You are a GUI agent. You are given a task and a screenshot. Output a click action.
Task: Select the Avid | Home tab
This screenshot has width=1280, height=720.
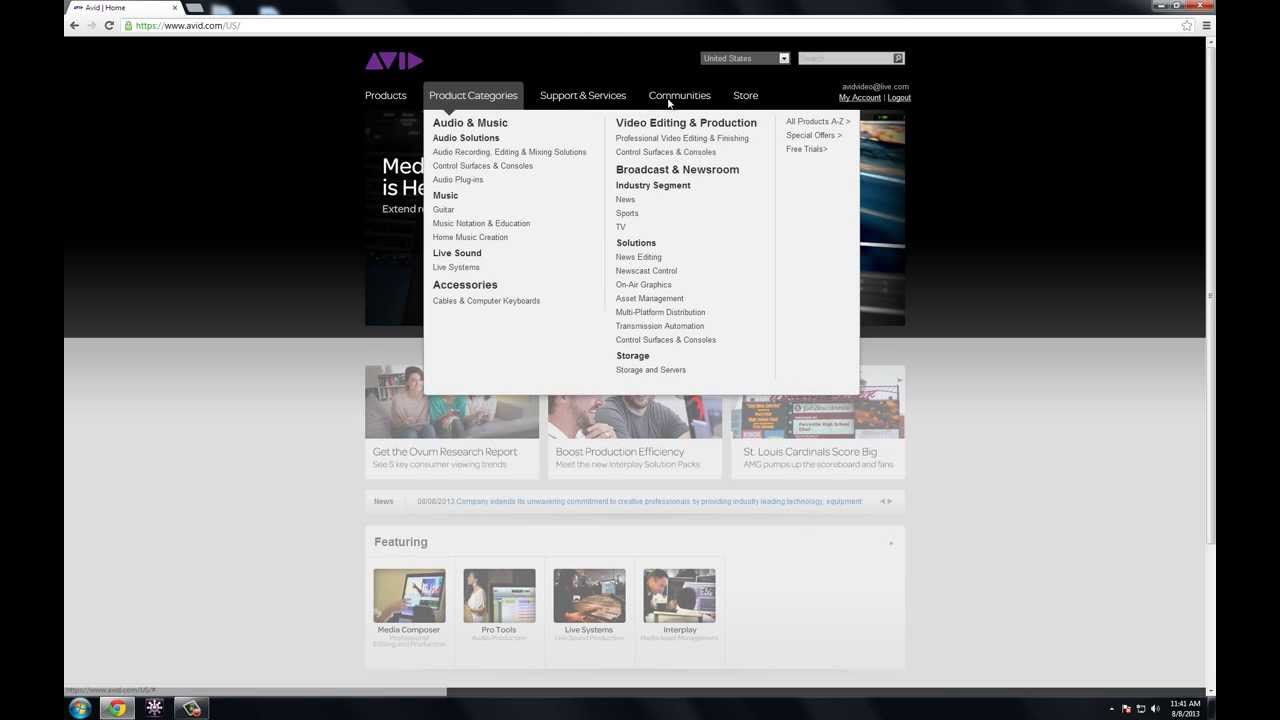click(123, 8)
